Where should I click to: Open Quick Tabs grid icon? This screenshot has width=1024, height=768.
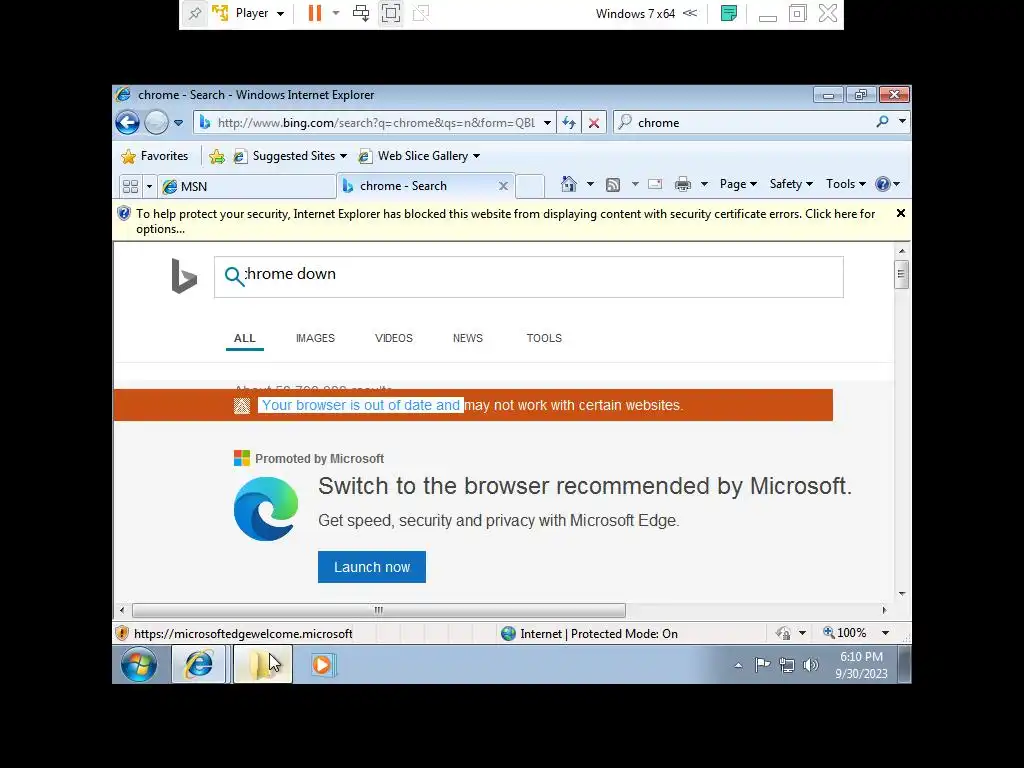pyautogui.click(x=131, y=186)
